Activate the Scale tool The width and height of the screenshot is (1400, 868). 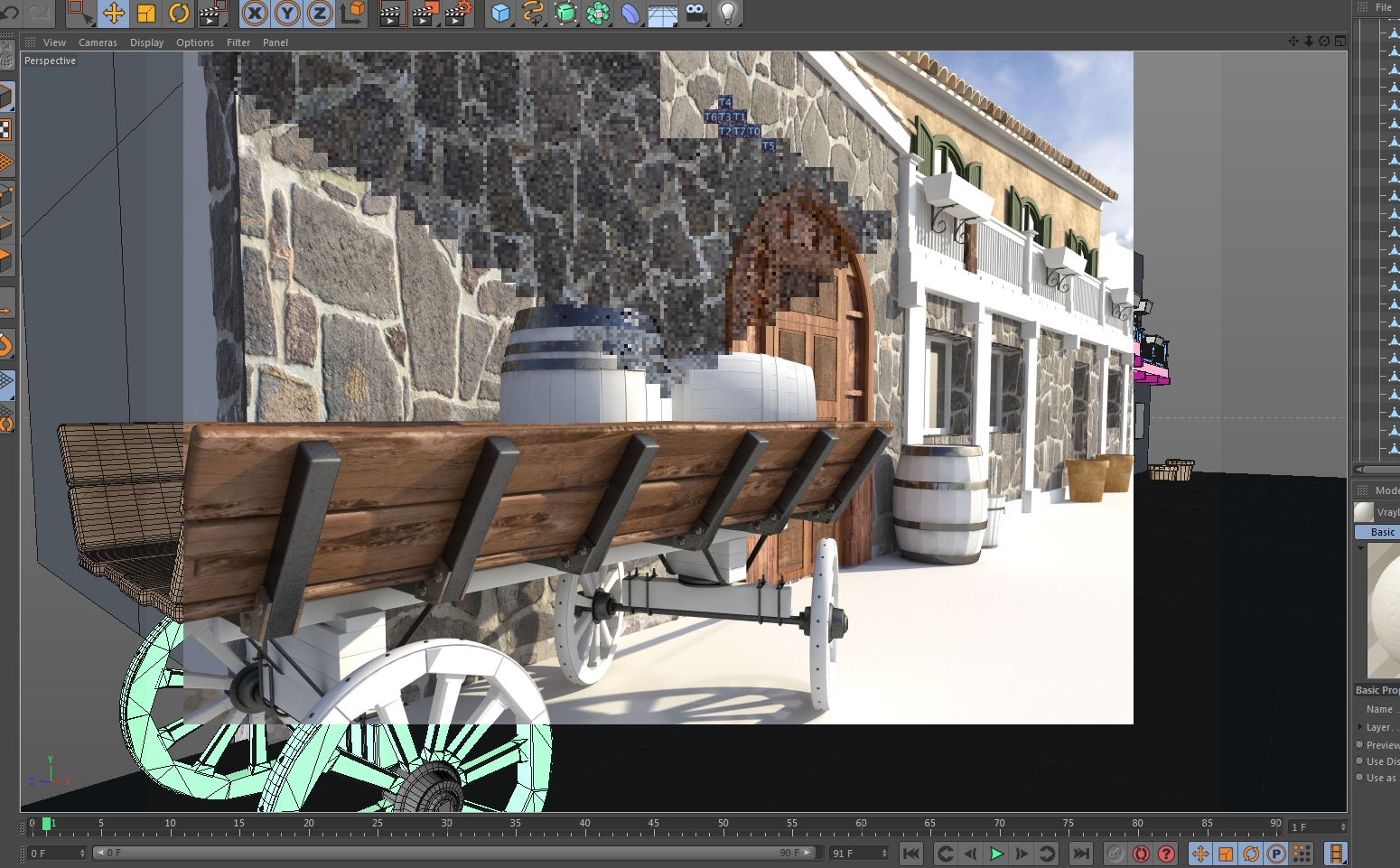(x=146, y=13)
